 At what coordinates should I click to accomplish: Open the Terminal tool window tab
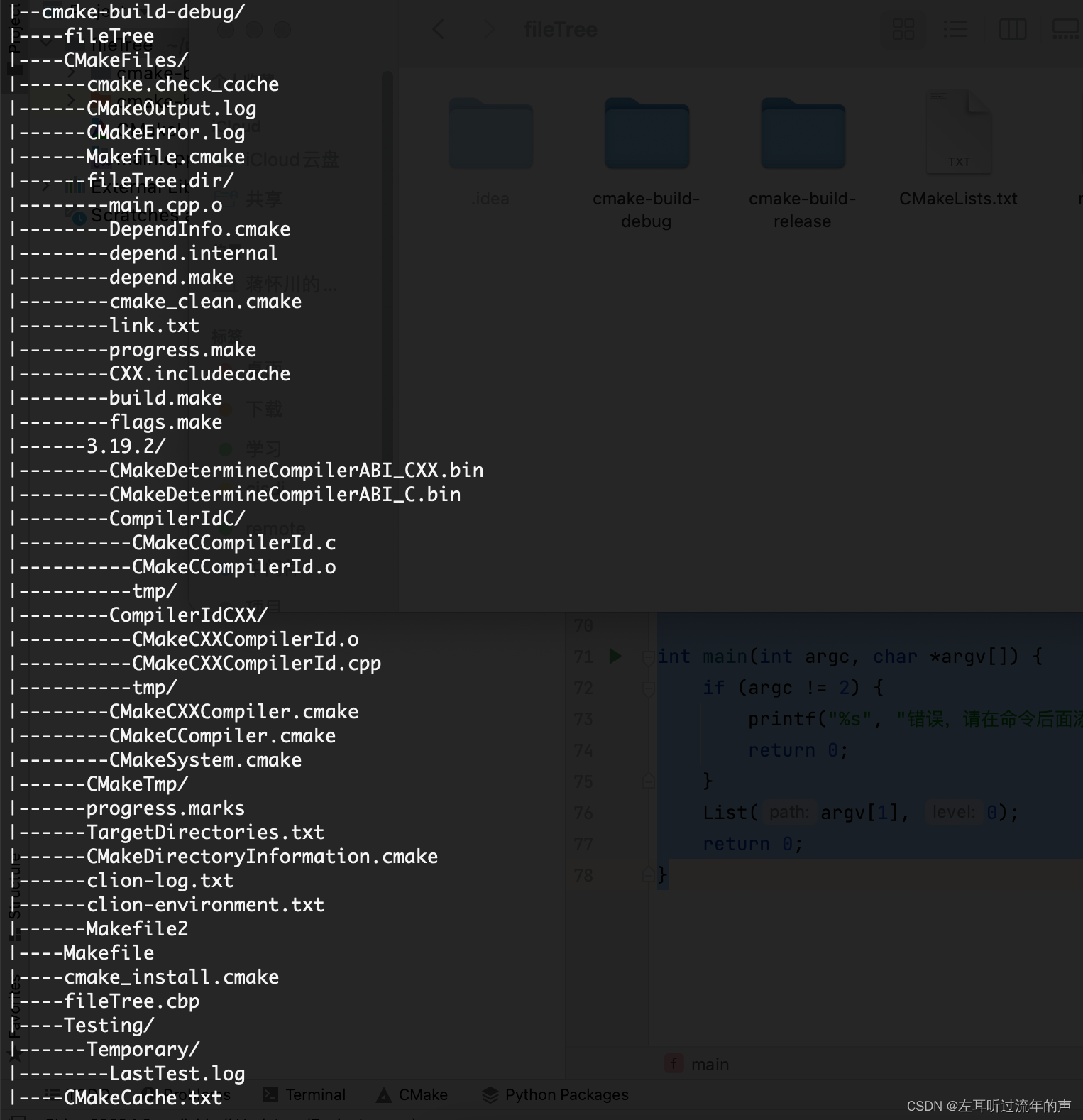pyautogui.click(x=304, y=1095)
